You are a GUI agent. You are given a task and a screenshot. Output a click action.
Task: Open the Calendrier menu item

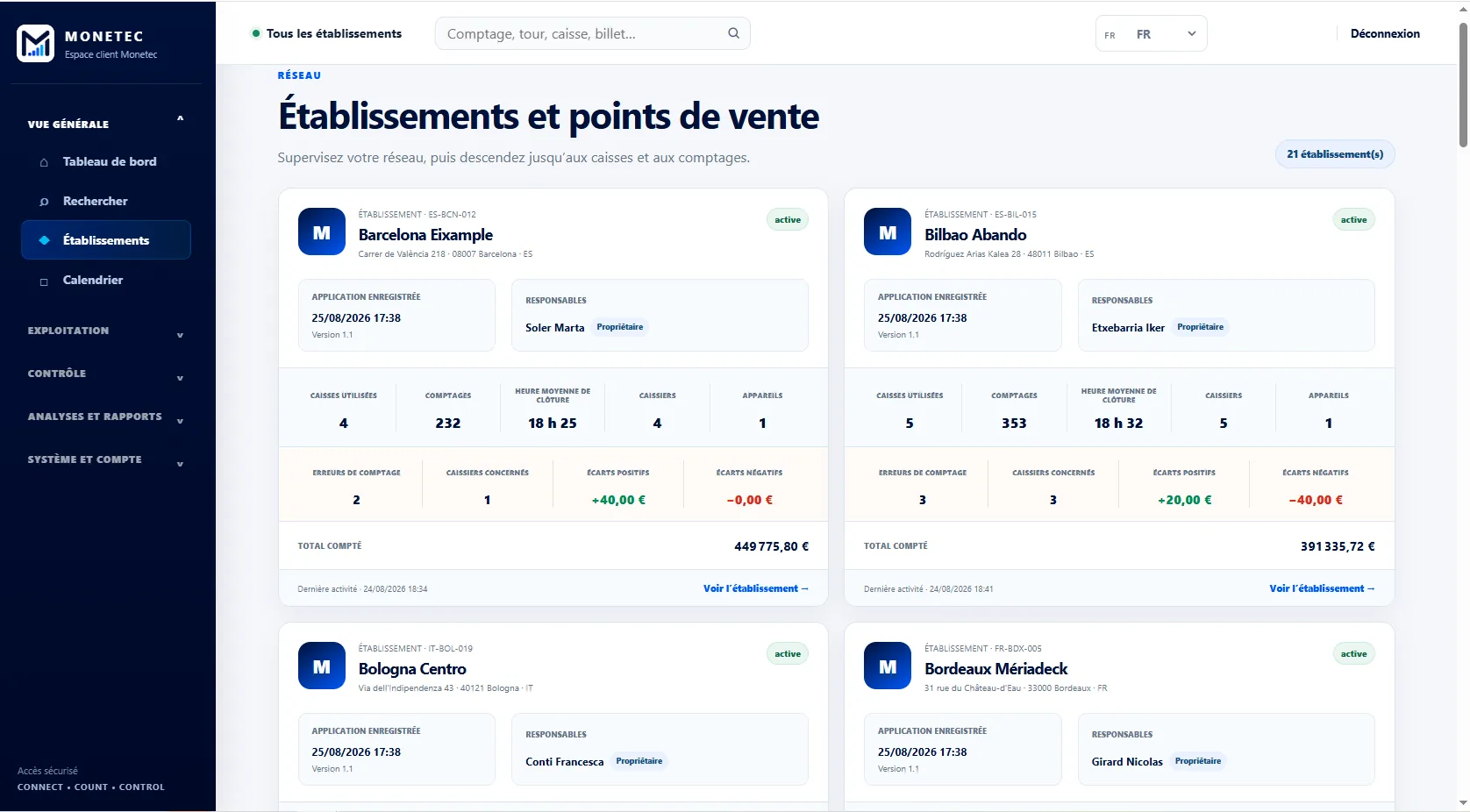106,280
